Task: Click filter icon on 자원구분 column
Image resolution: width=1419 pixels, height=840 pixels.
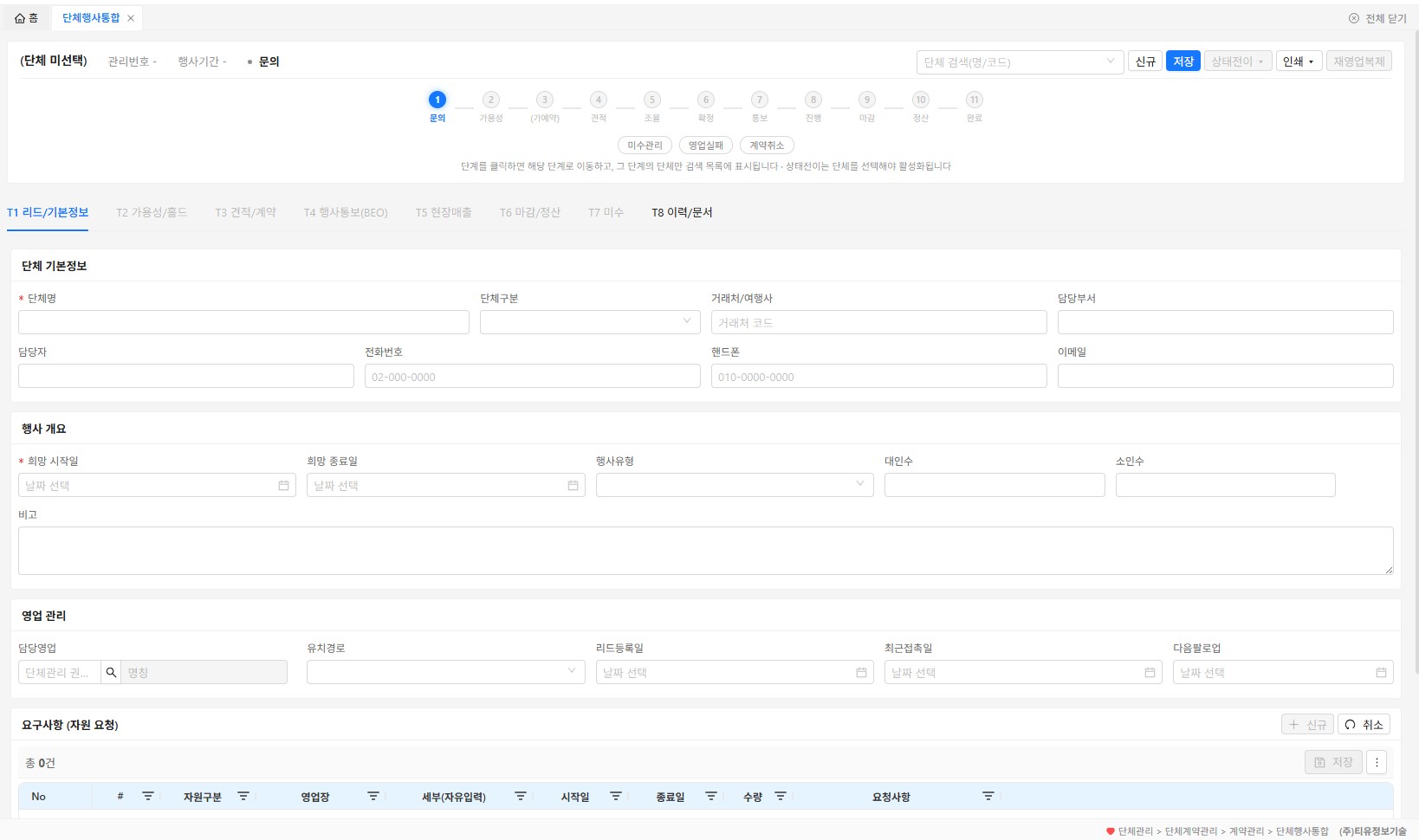Action: coord(243,796)
